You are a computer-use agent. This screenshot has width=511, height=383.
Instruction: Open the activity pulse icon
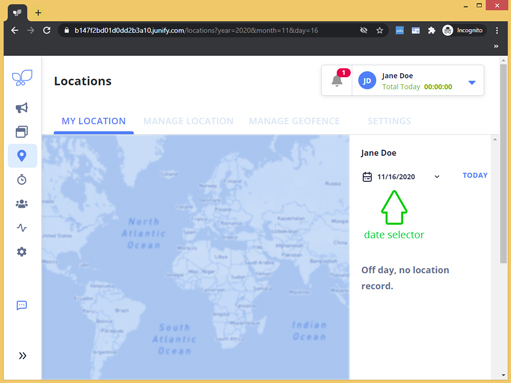click(22, 228)
